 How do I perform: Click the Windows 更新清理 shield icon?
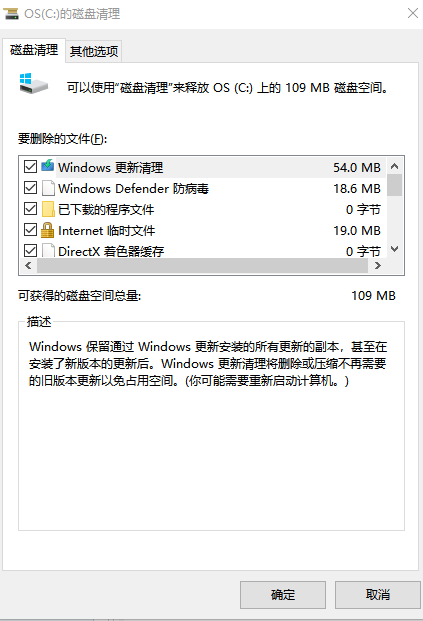48,166
